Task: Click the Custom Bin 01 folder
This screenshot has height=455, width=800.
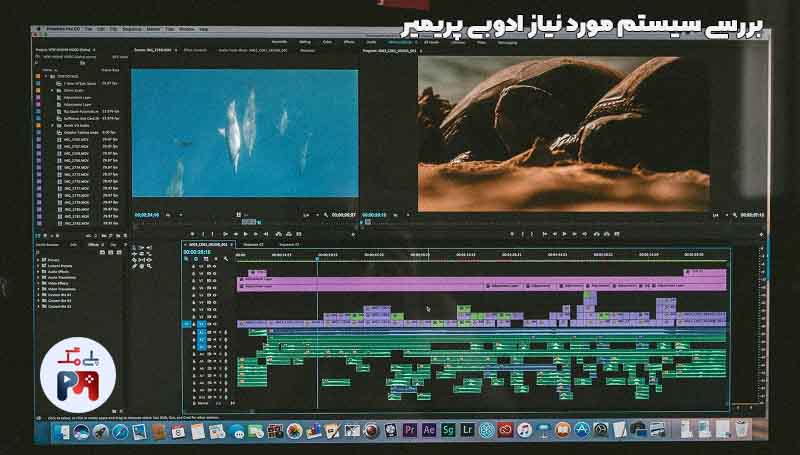Action: tap(60, 295)
